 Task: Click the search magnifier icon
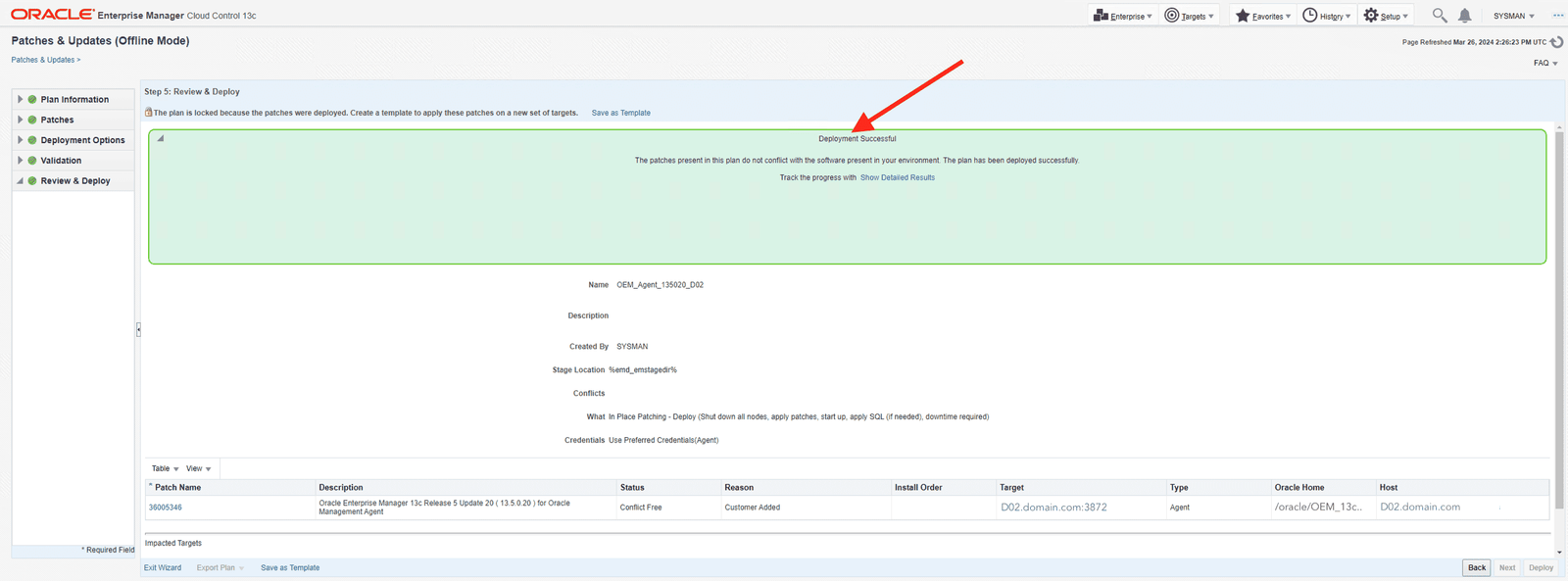point(1439,16)
